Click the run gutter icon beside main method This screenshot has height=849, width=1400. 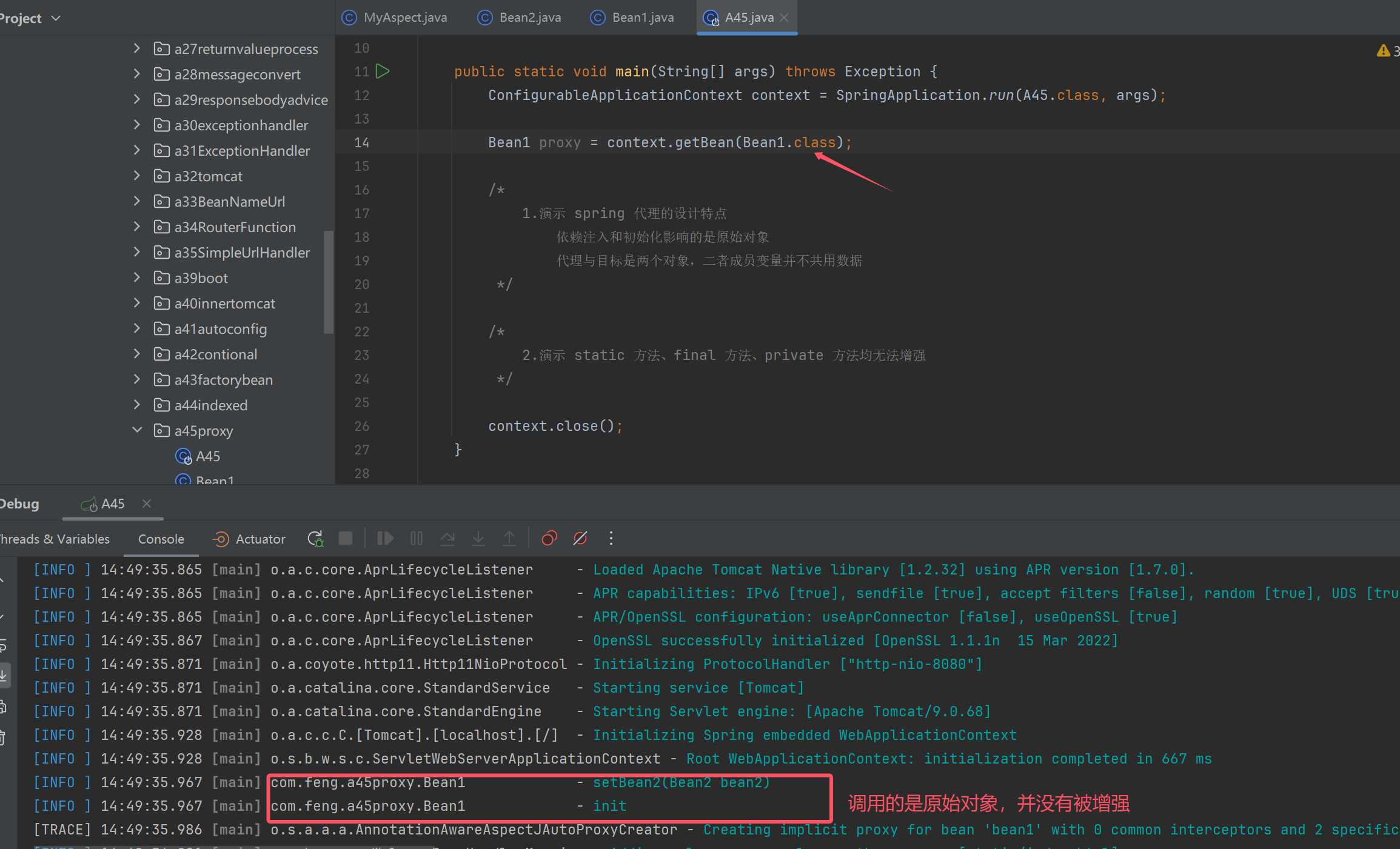coord(383,72)
